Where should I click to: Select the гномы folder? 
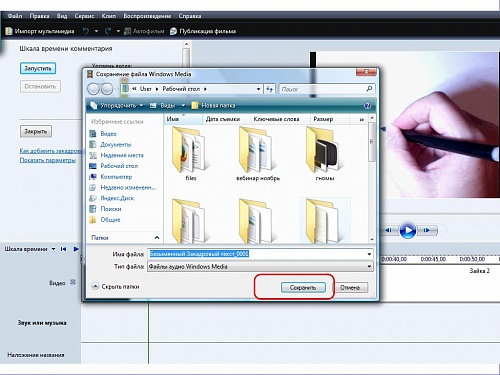point(325,154)
